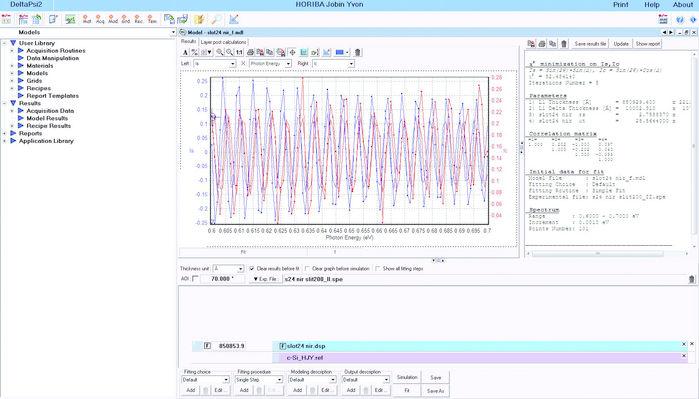Screen dimensions: 699x399
Task: Click the zoom-out magnifier on the graph toolbar
Action: click(x=229, y=52)
